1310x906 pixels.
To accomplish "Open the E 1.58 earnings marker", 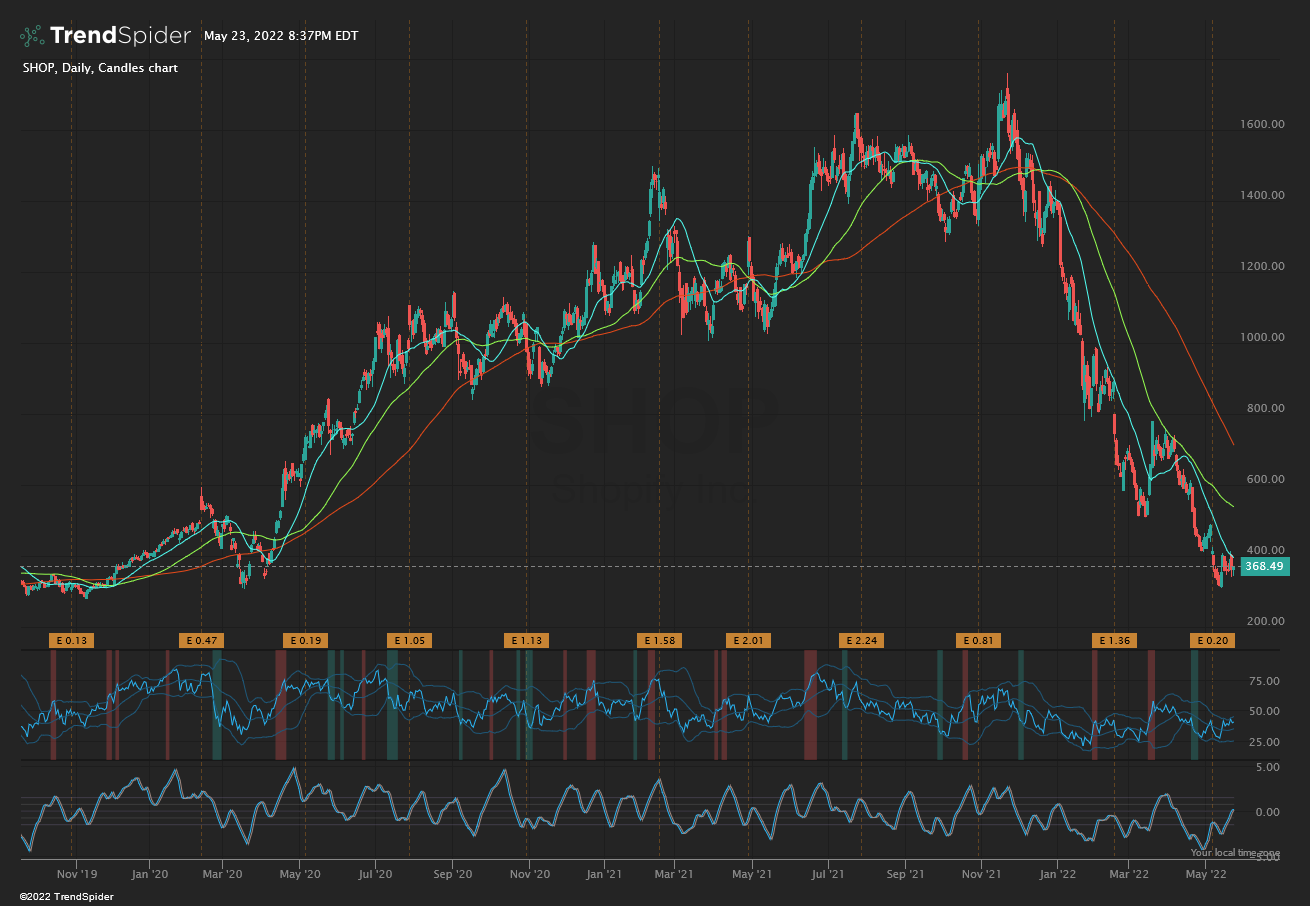I will point(659,640).
